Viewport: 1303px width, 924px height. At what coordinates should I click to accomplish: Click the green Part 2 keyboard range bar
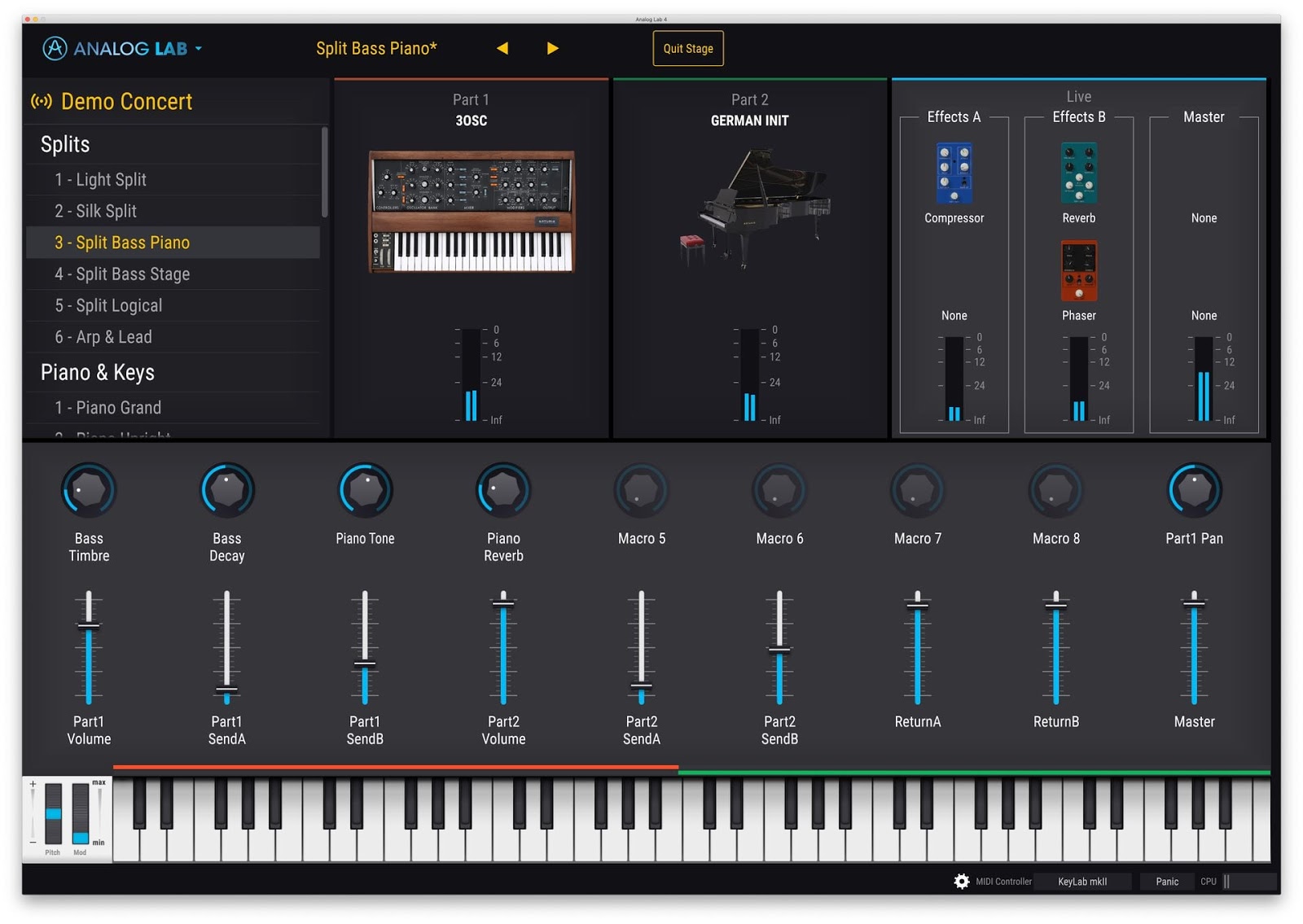tap(974, 772)
